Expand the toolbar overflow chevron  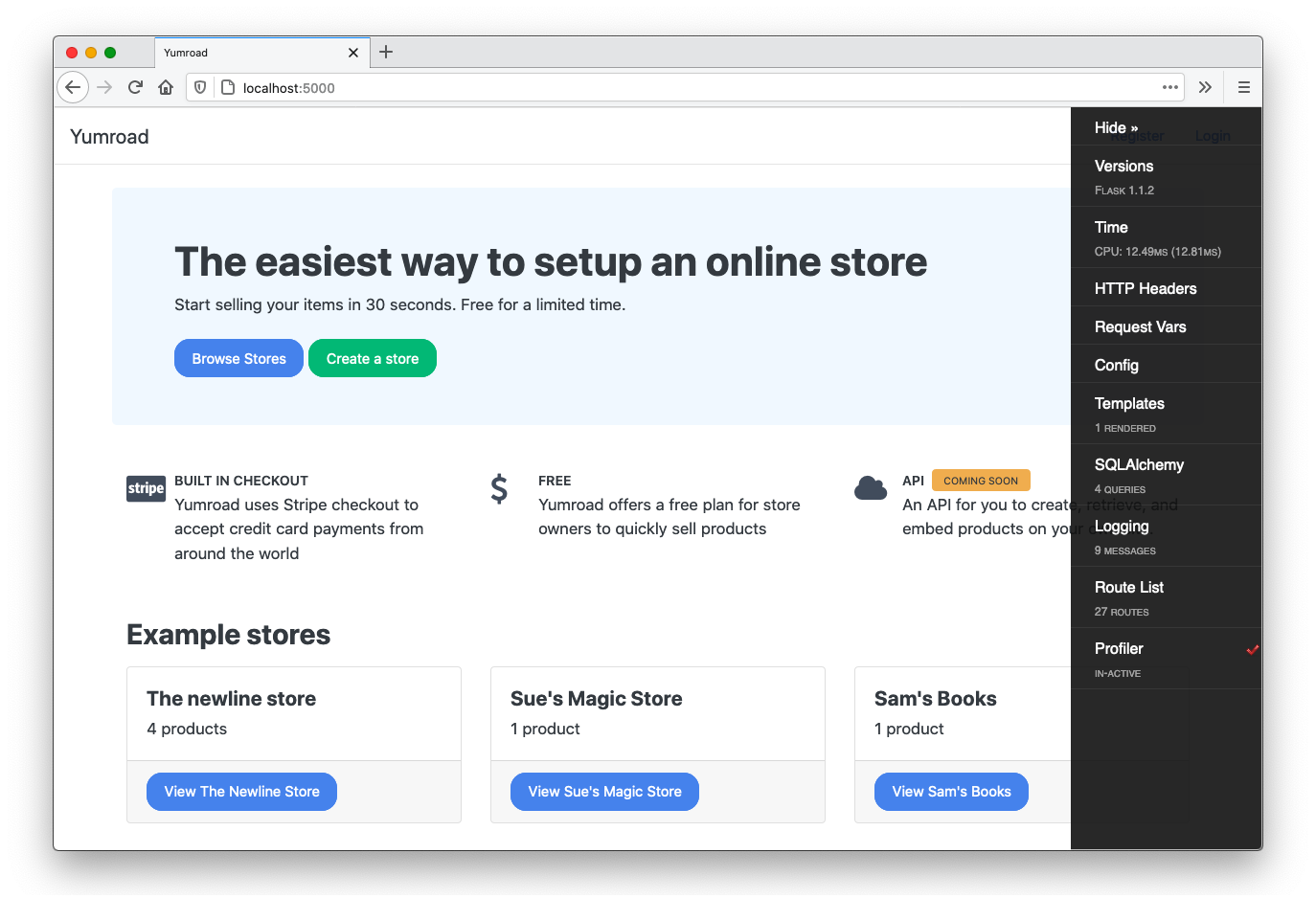tap(1205, 87)
